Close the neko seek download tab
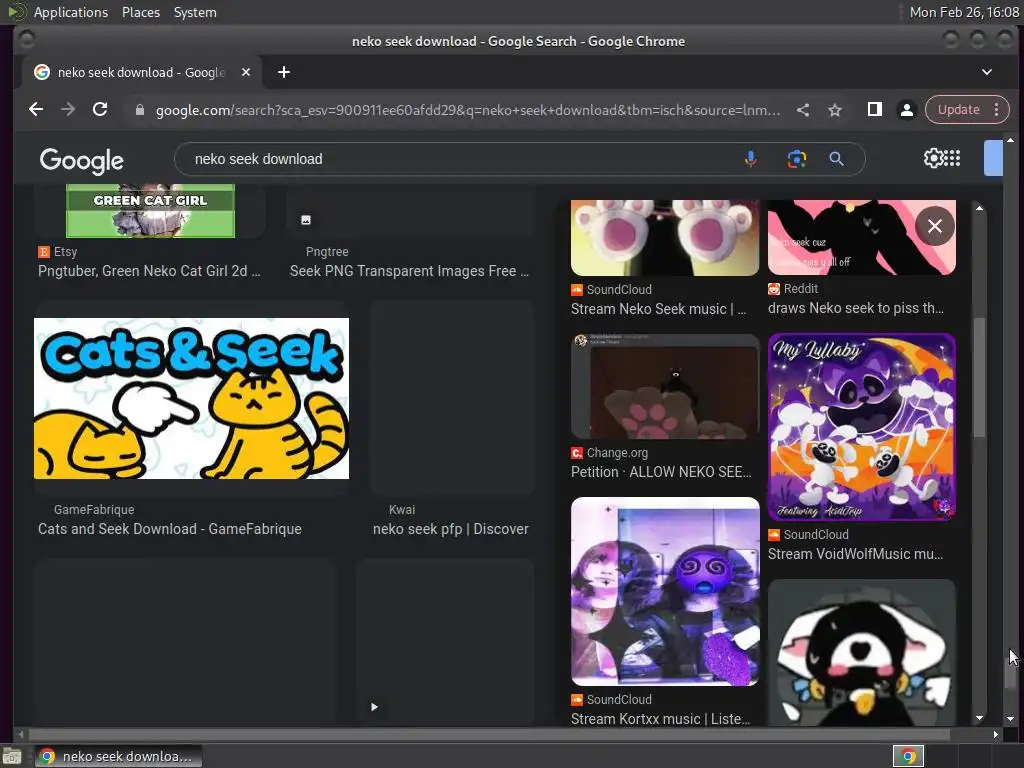Image resolution: width=1024 pixels, height=768 pixels. 246,72
